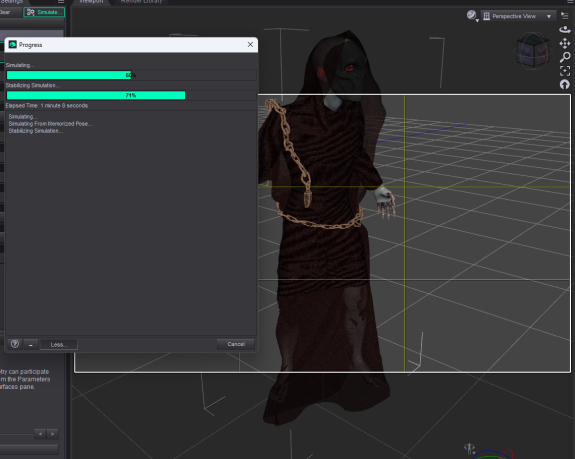
Task: Collapse details with the Less button
Action: pos(59,344)
